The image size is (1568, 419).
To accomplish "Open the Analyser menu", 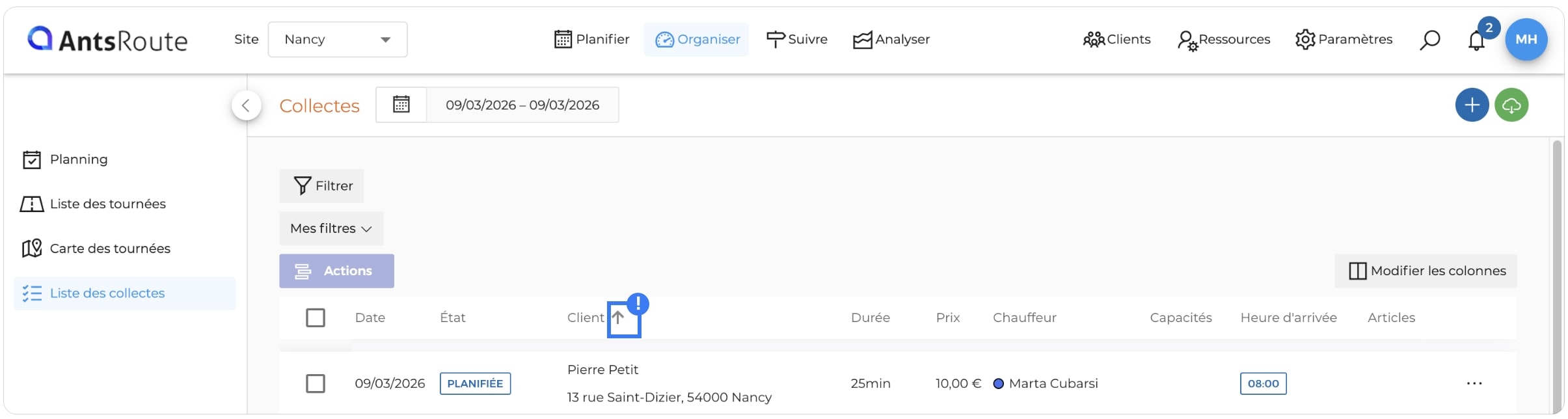I will pyautogui.click(x=891, y=39).
